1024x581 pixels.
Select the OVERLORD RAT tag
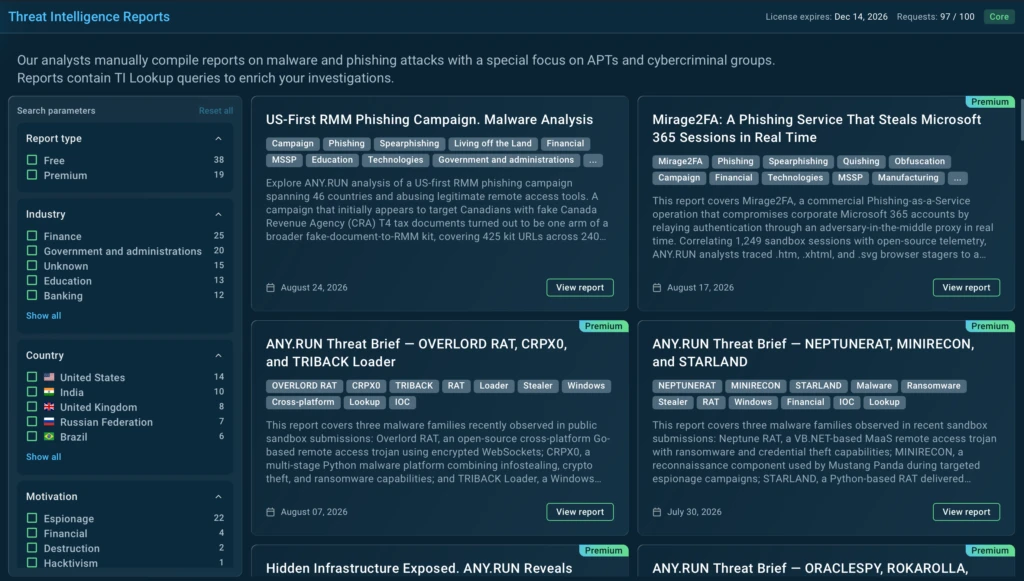pyautogui.click(x=304, y=386)
